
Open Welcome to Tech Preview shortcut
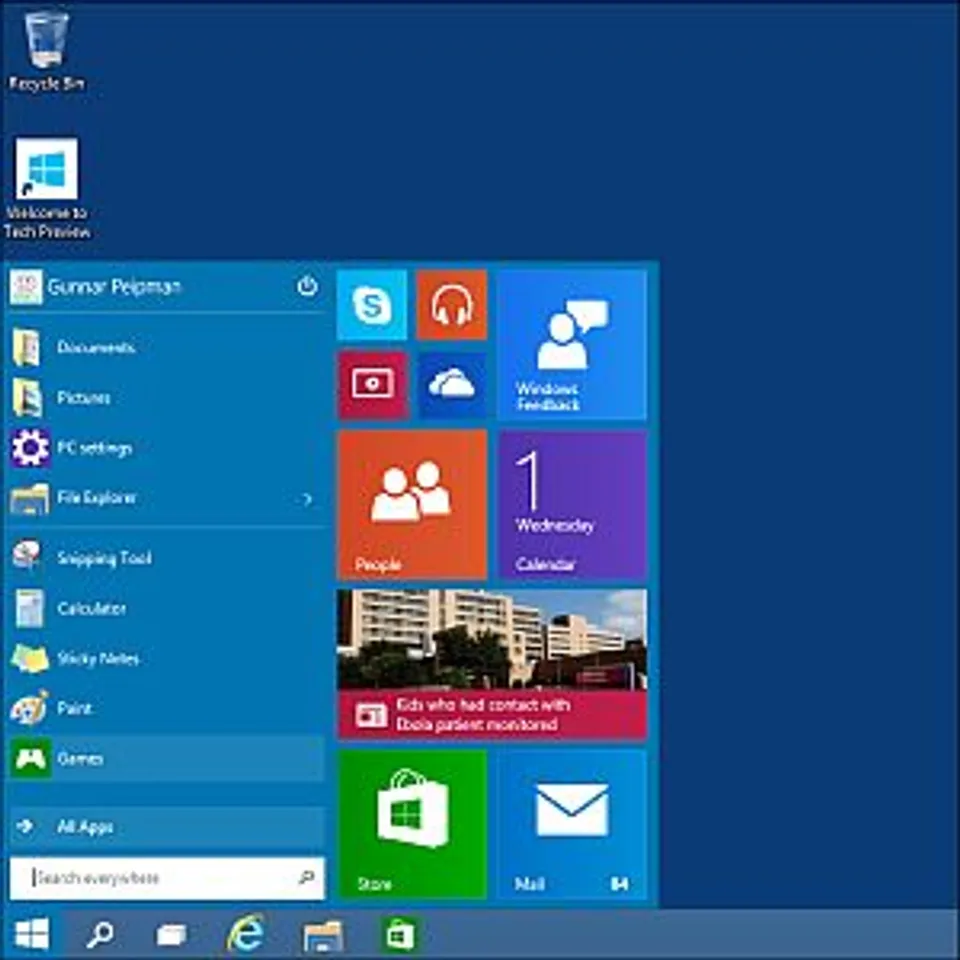pyautogui.click(x=47, y=188)
